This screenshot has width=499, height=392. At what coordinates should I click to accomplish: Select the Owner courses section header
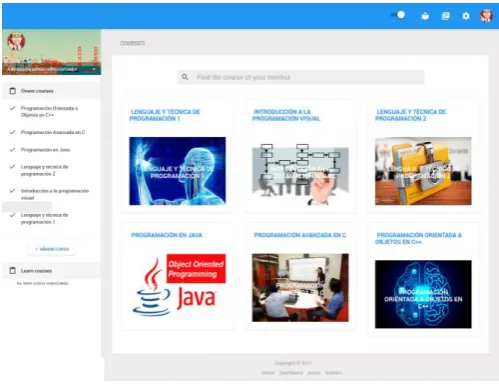click(x=51, y=91)
